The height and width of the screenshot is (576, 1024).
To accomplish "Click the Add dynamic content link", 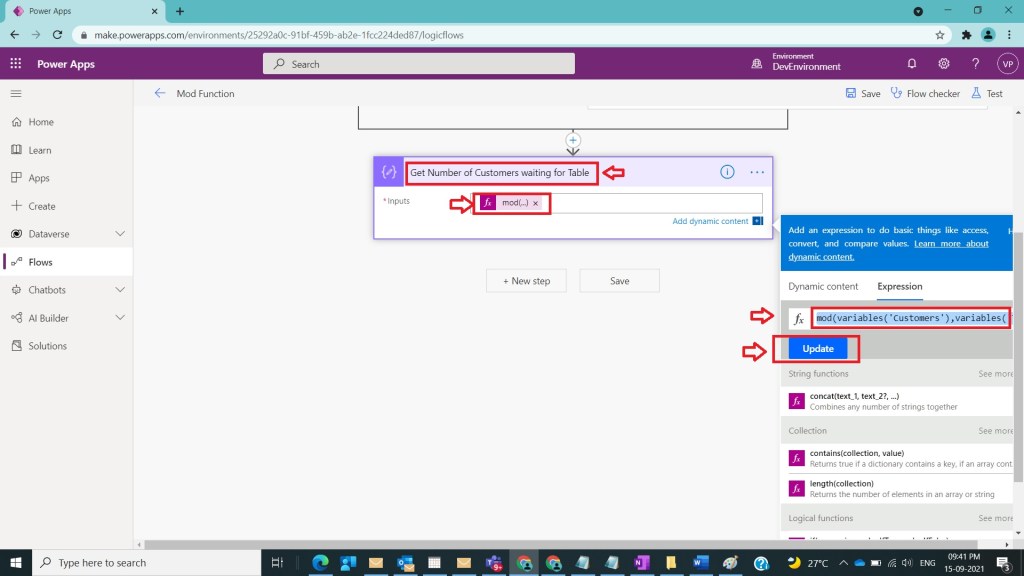I will [710, 221].
